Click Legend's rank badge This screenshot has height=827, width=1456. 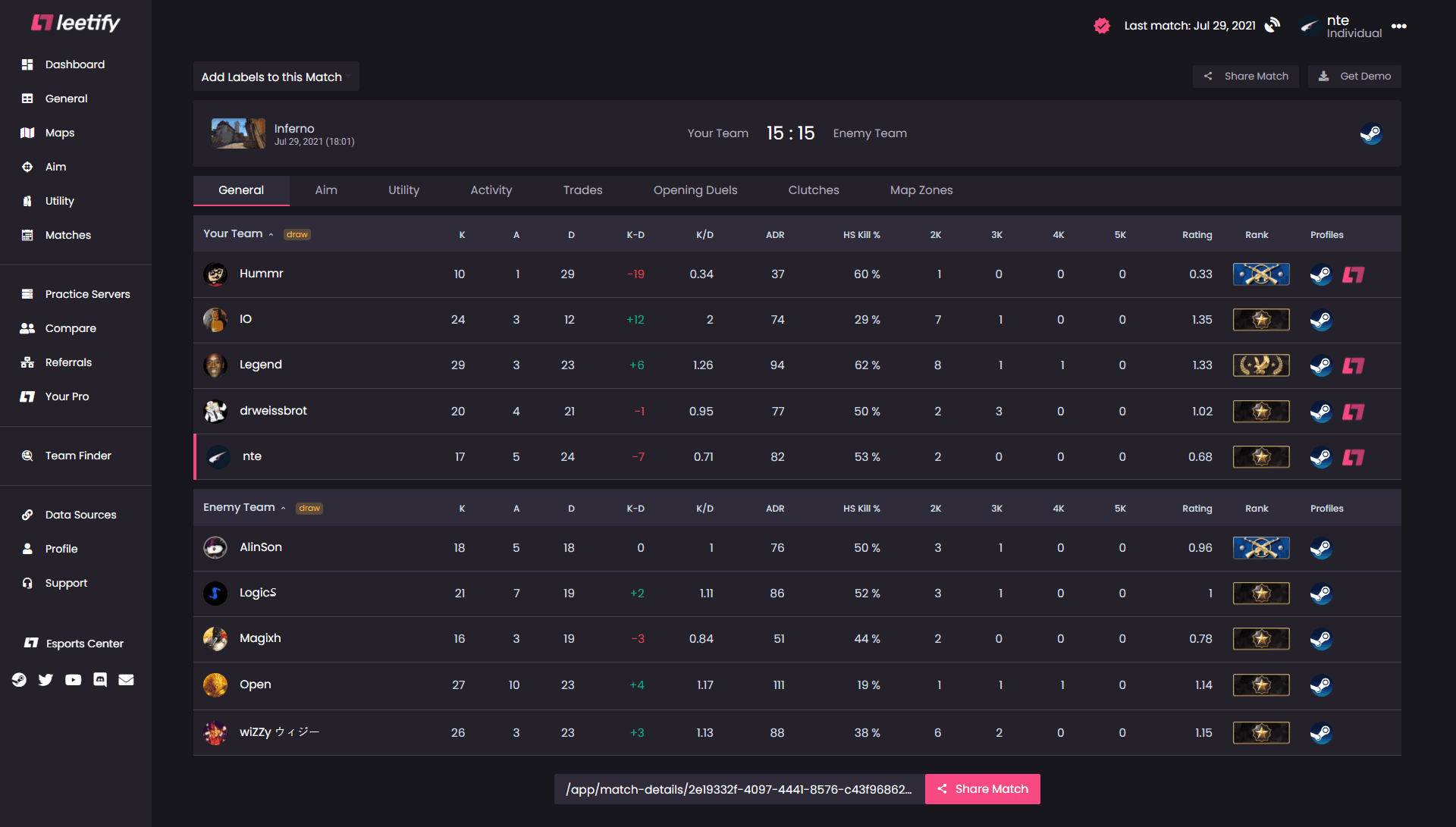point(1261,365)
